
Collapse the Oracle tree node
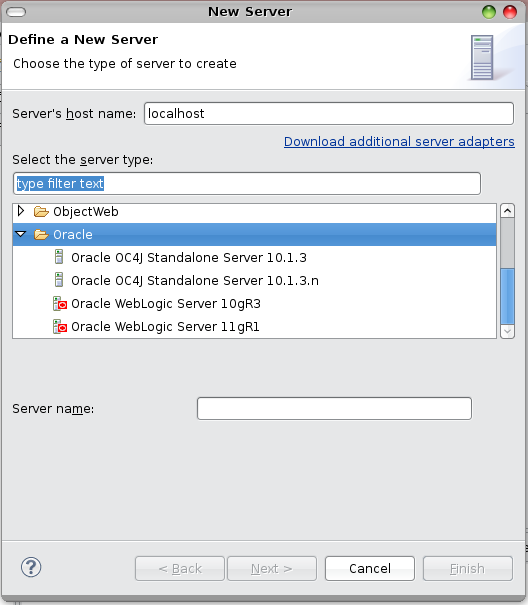[20, 234]
